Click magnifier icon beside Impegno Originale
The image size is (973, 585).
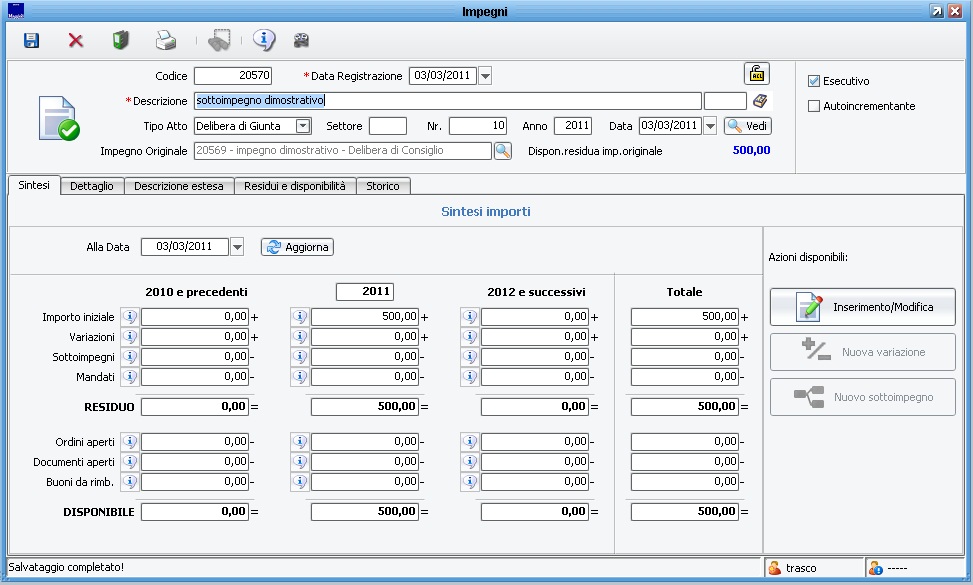click(x=502, y=151)
